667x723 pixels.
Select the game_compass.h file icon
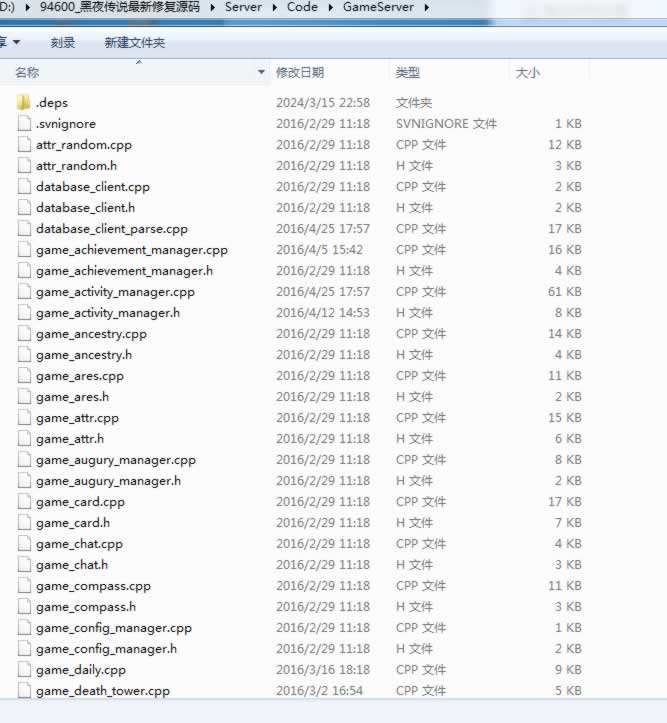24,606
